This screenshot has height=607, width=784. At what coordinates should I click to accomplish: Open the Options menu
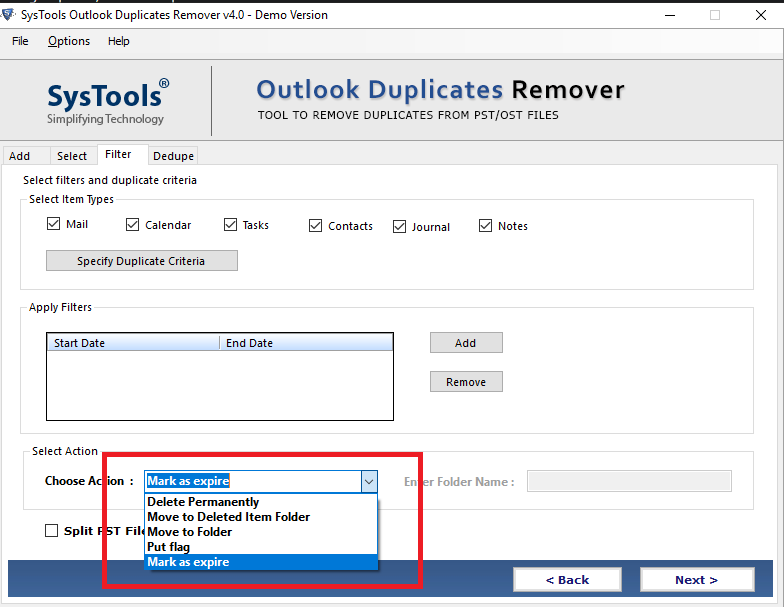(x=69, y=41)
